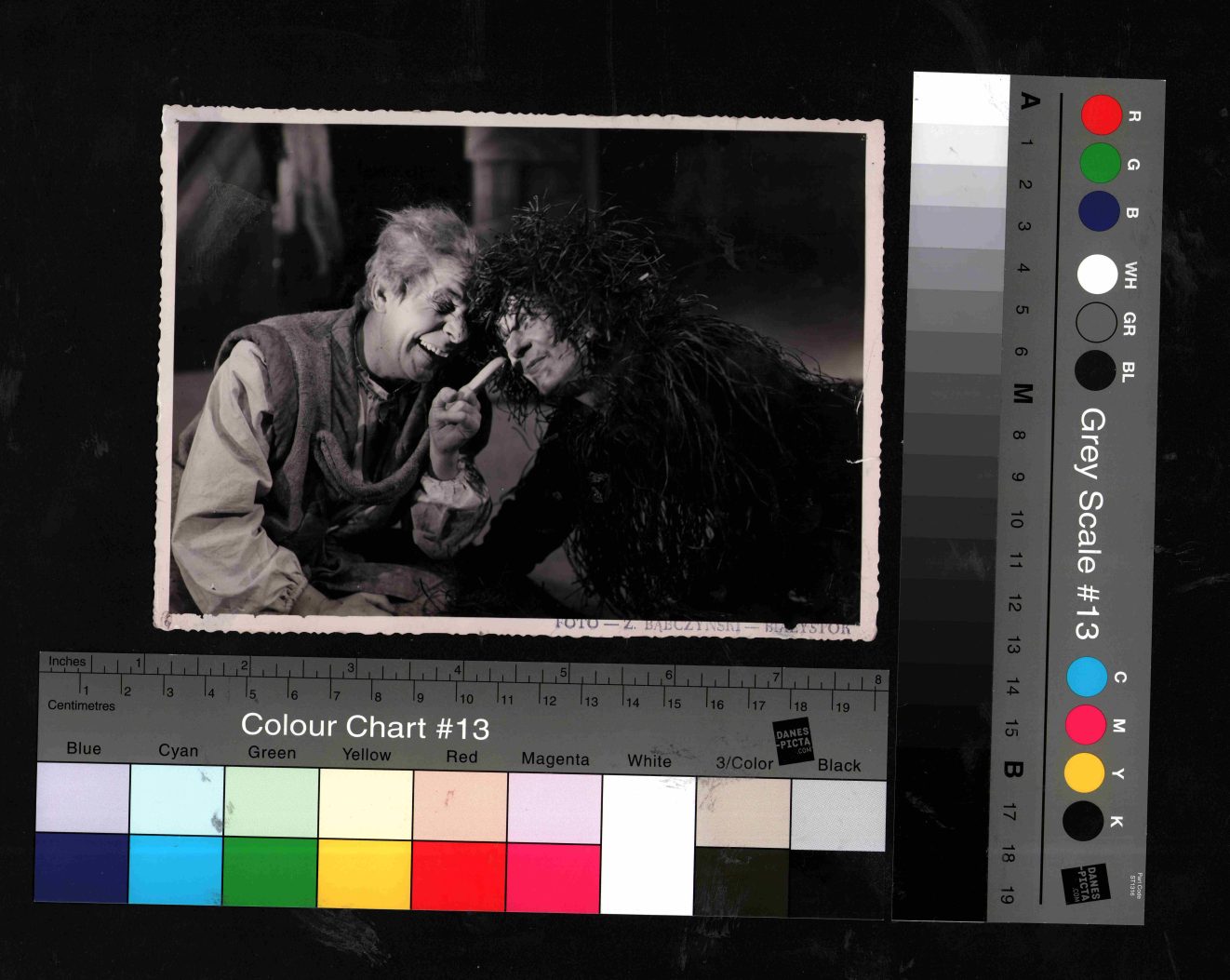Click the yellow circle labeled Y
This screenshot has width=1230, height=980.
pos(1083,773)
